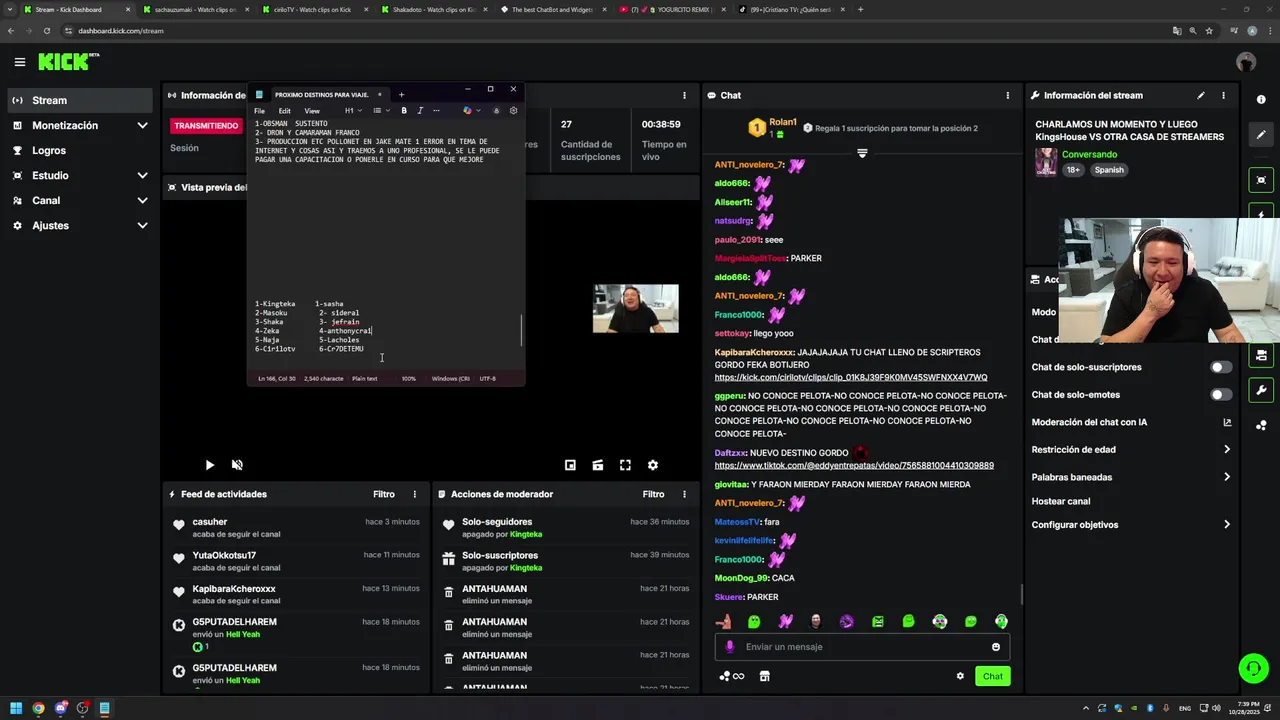The height and width of the screenshot is (720, 1280).
Task: Open the profile avatar at top right
Action: [1246, 62]
